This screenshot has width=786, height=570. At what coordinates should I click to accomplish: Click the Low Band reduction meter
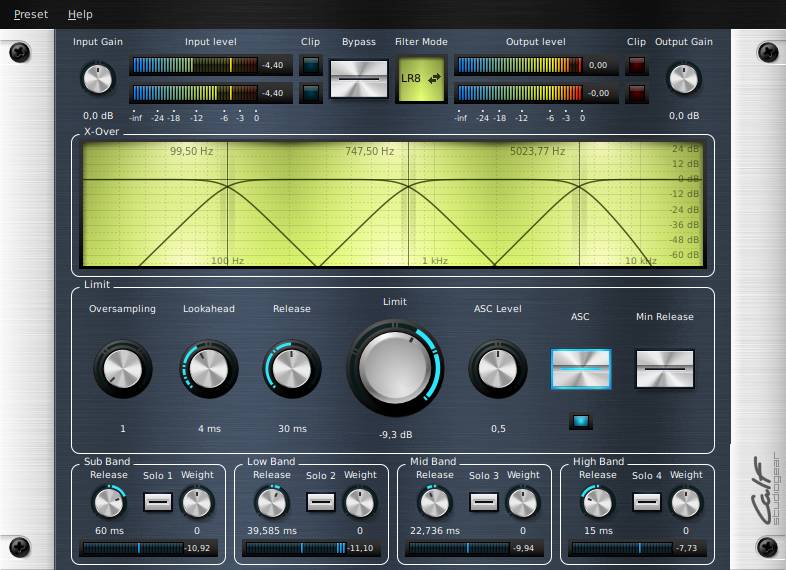click(311, 548)
